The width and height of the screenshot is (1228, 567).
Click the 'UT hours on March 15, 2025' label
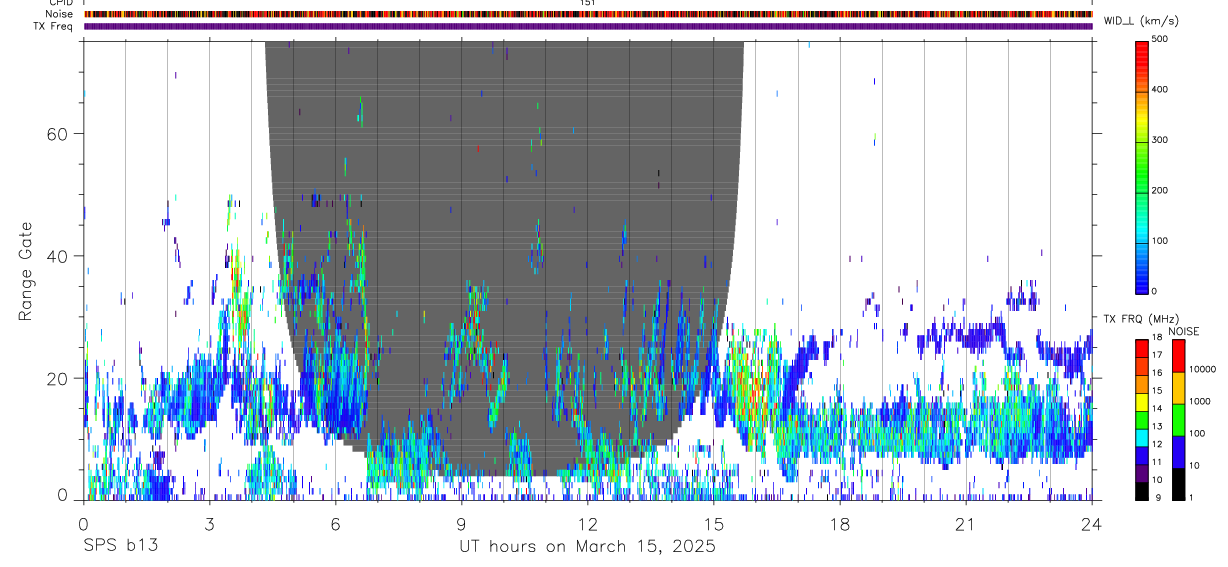587,546
